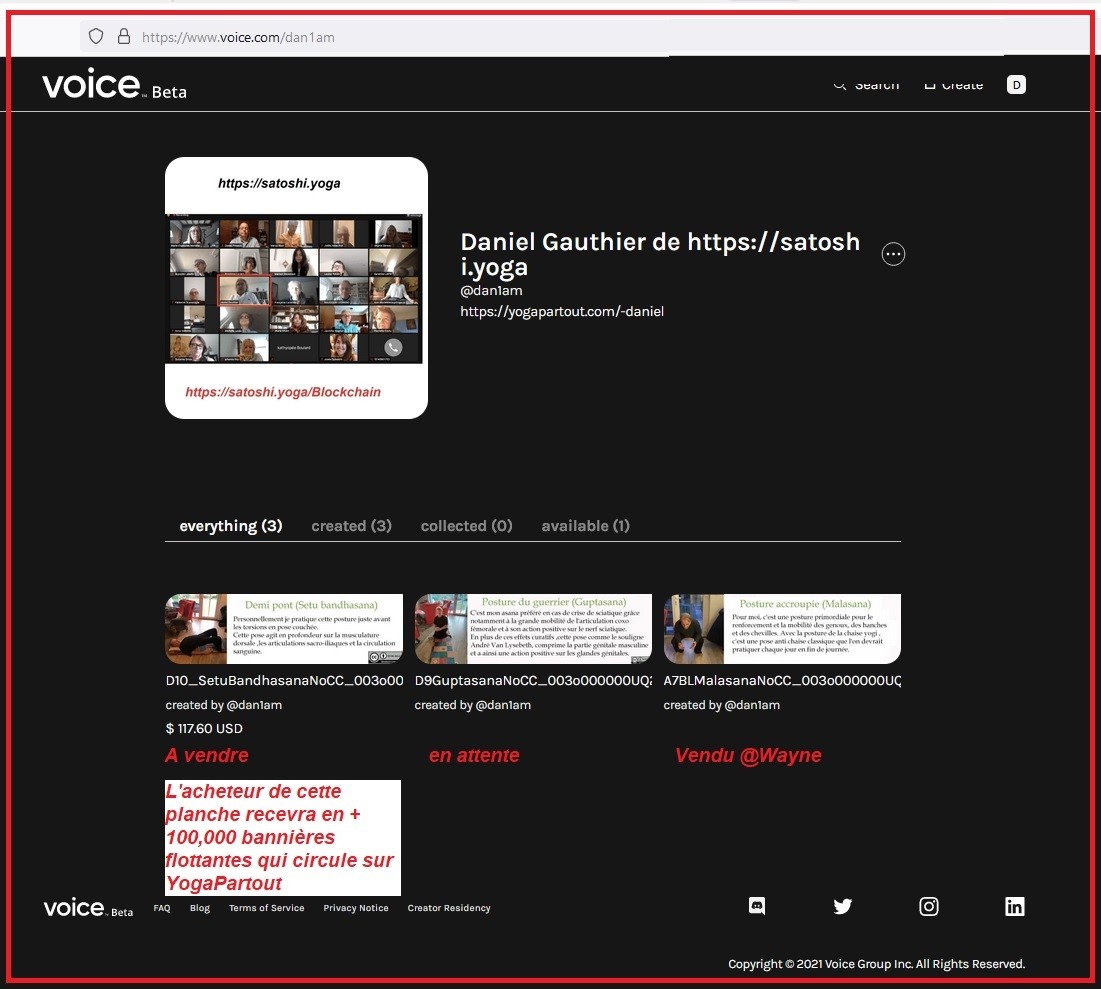This screenshot has width=1101, height=989.
Task: Switch to the created (3) tab
Action: tap(351, 526)
